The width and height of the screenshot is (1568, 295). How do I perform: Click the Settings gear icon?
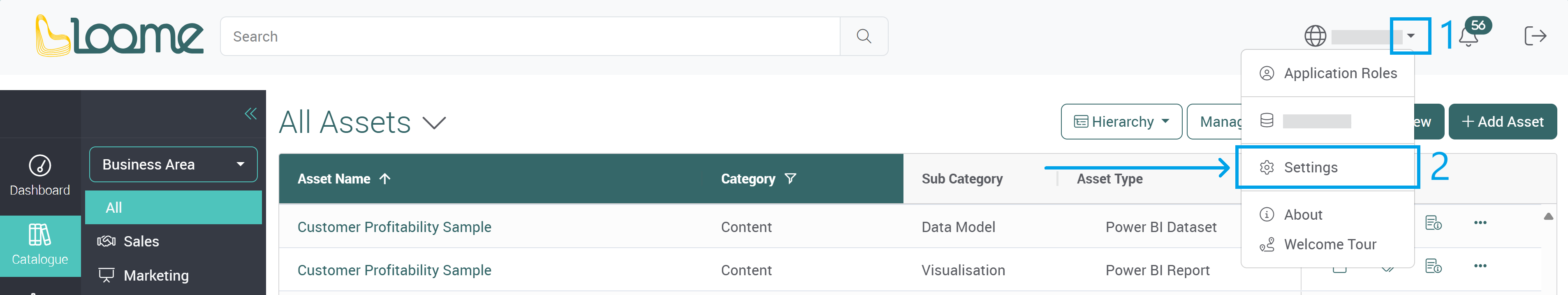pyautogui.click(x=1266, y=167)
